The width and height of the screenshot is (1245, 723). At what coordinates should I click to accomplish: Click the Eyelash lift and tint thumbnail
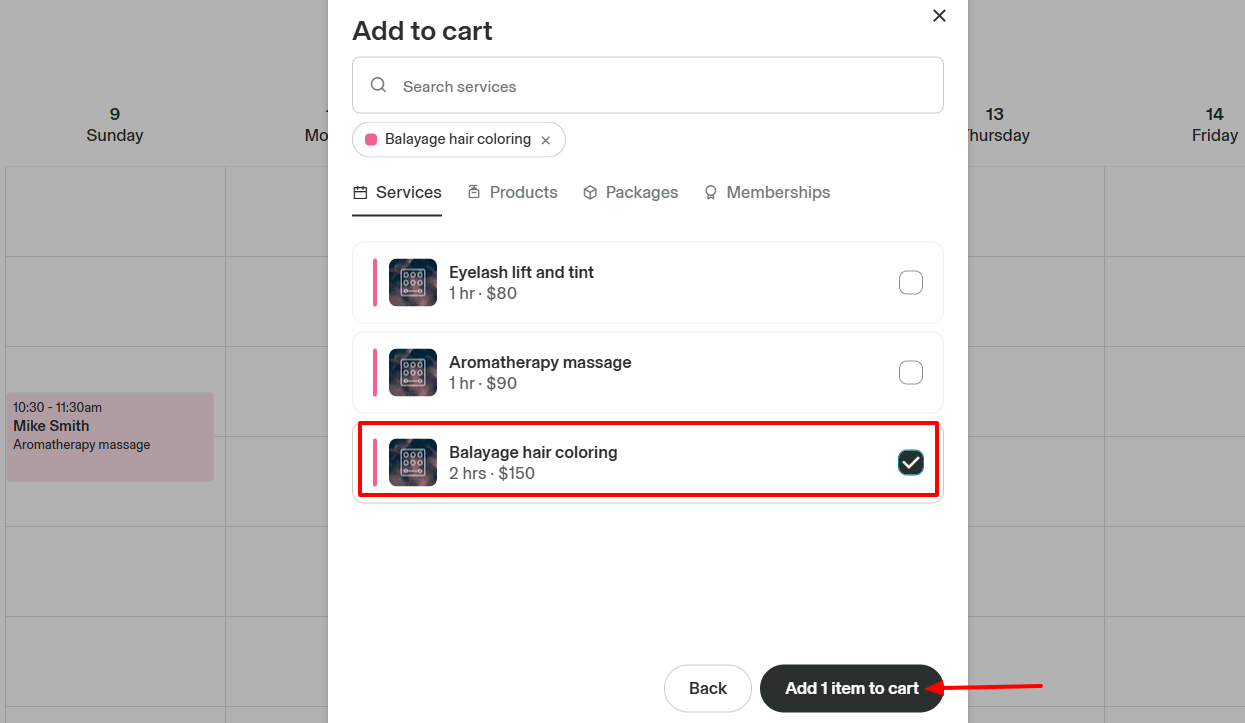coord(413,283)
